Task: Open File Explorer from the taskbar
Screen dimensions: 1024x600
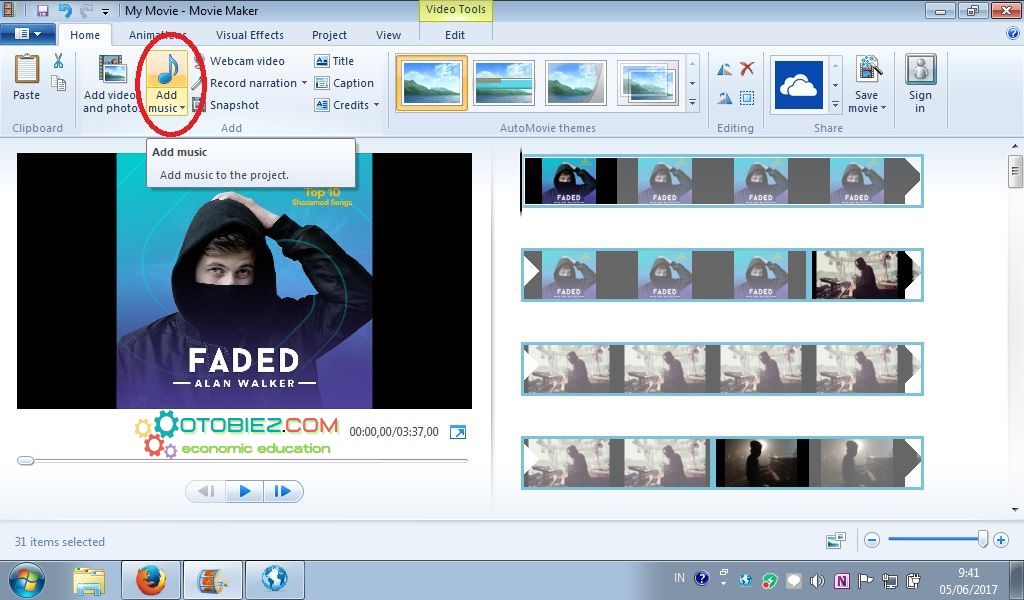Action: [x=89, y=580]
